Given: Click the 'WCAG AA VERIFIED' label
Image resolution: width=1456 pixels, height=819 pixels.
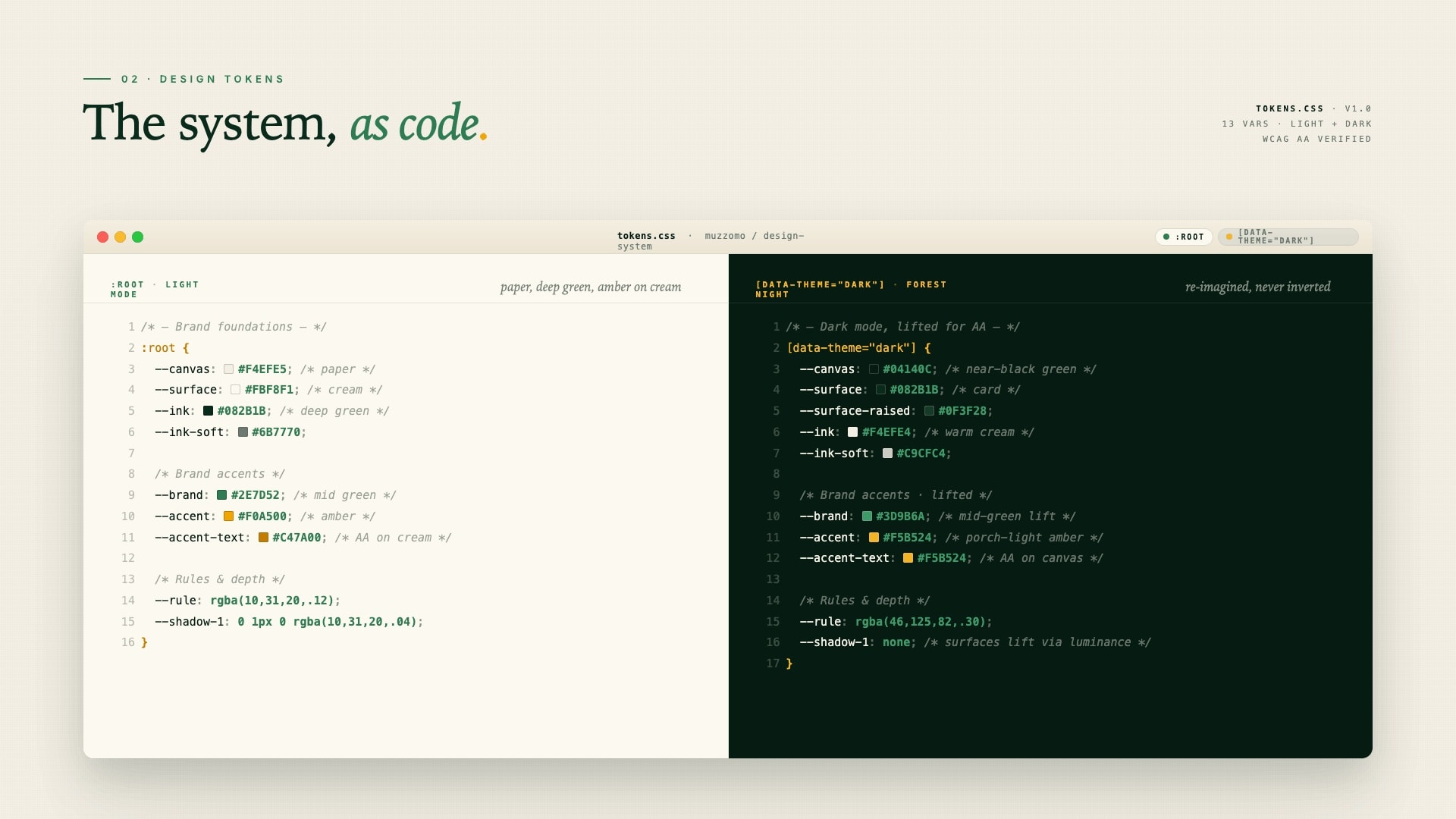Looking at the screenshot, I should coord(1317,139).
